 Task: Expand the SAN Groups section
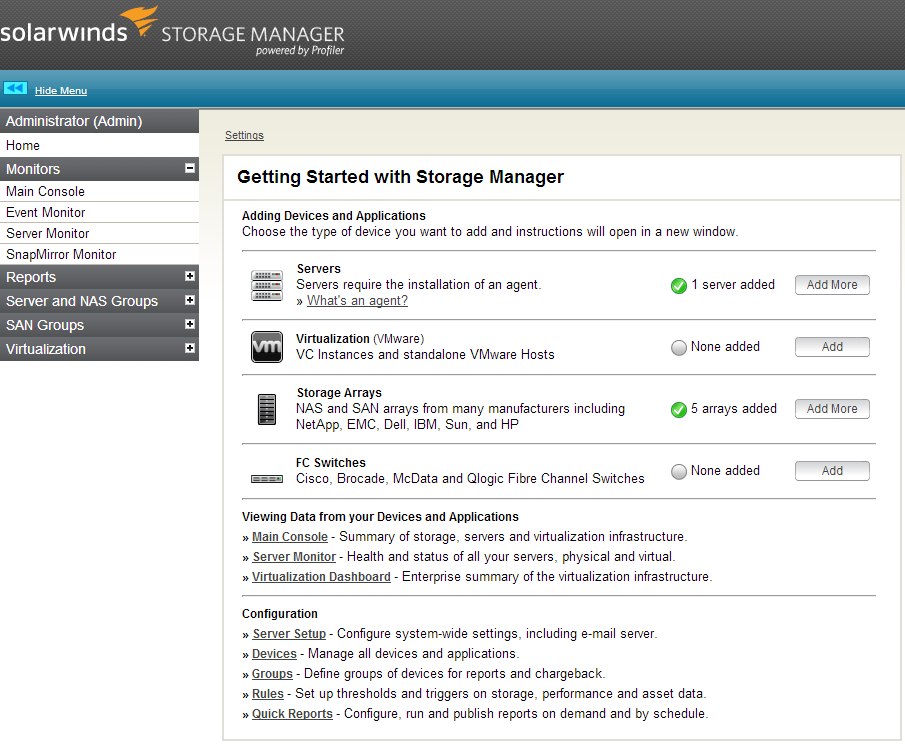point(190,325)
